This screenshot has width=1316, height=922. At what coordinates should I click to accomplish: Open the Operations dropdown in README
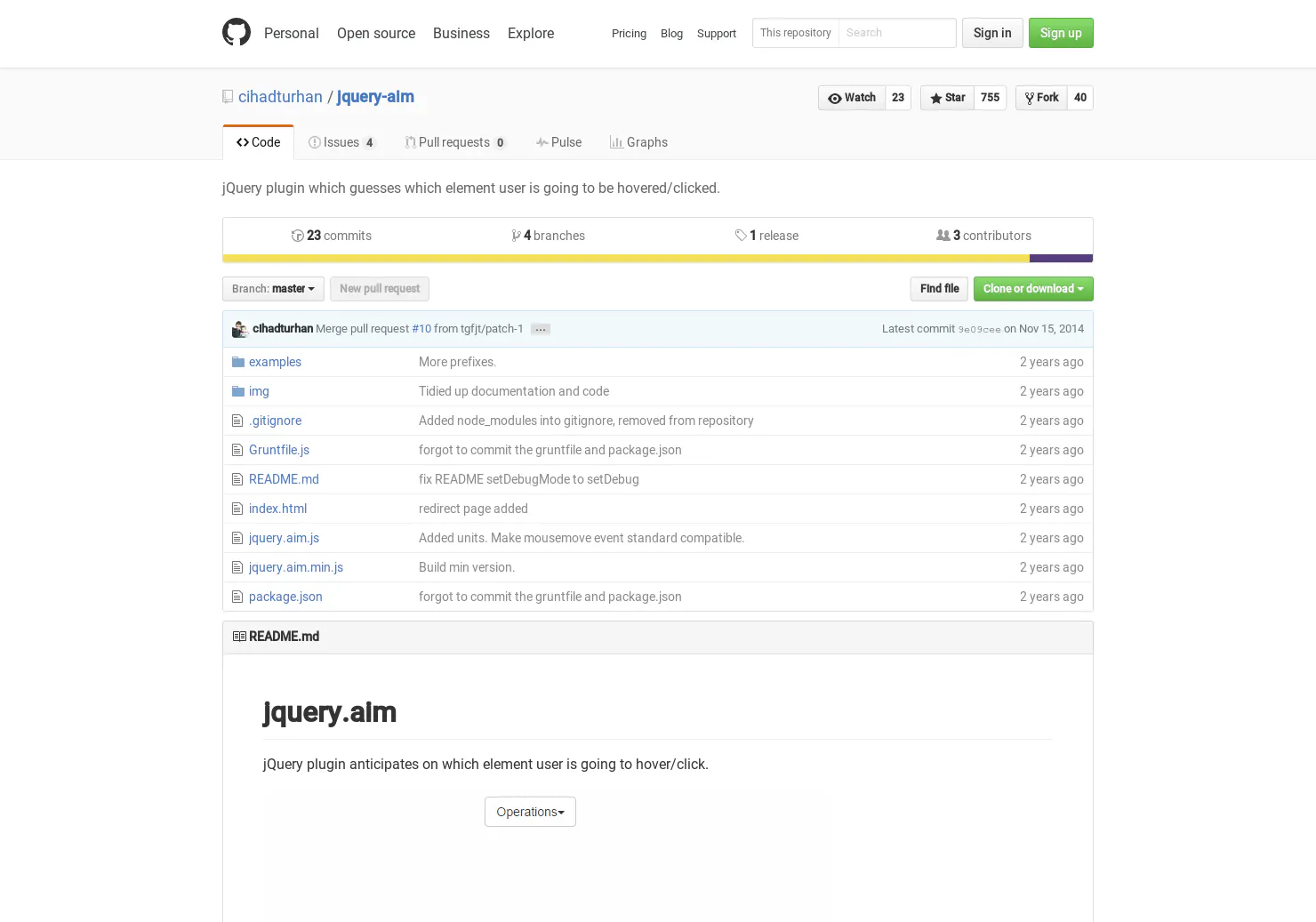pos(530,812)
